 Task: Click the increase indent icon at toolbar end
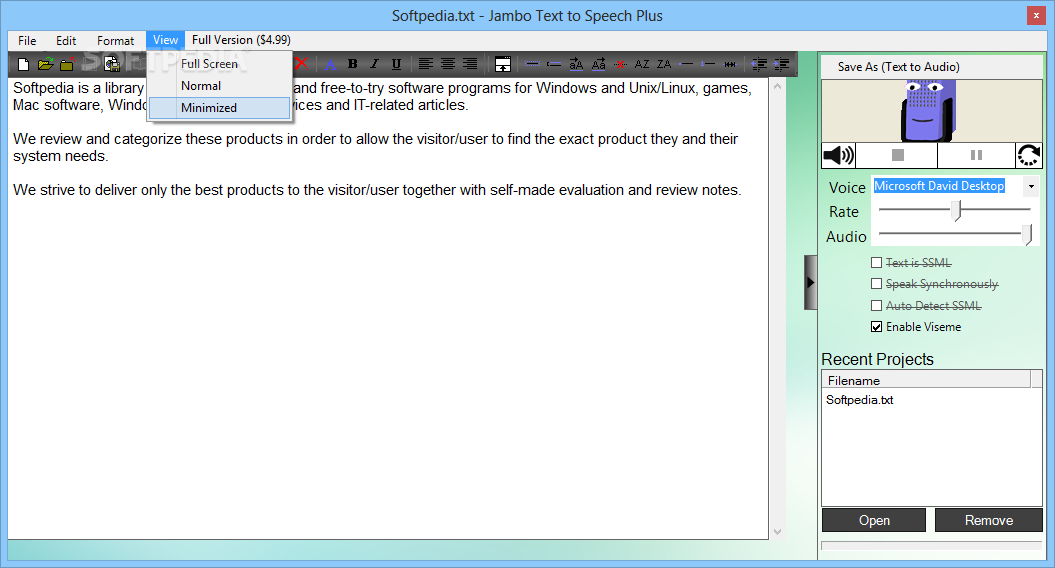781,65
